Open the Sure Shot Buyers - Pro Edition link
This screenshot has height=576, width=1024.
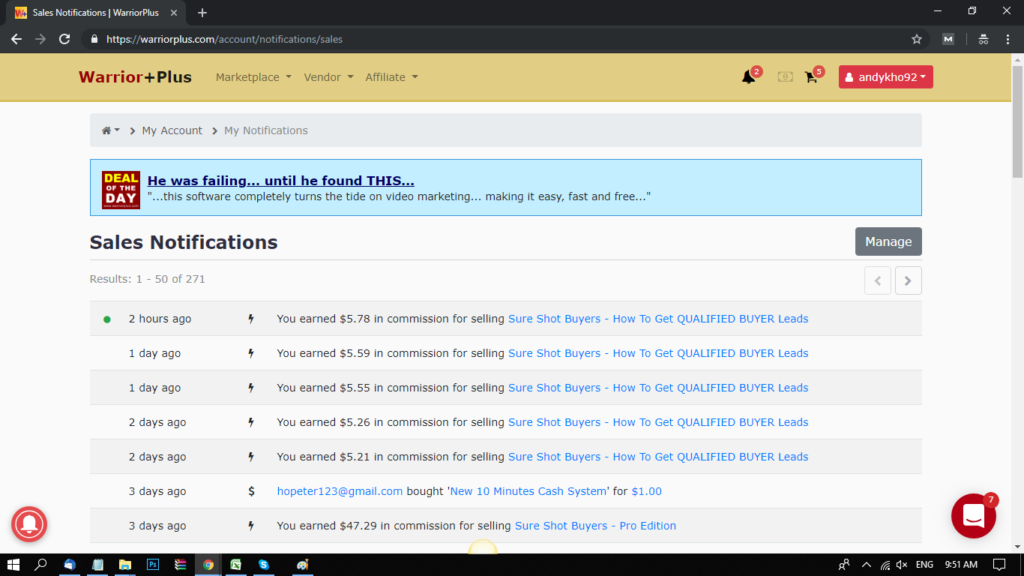click(x=596, y=526)
